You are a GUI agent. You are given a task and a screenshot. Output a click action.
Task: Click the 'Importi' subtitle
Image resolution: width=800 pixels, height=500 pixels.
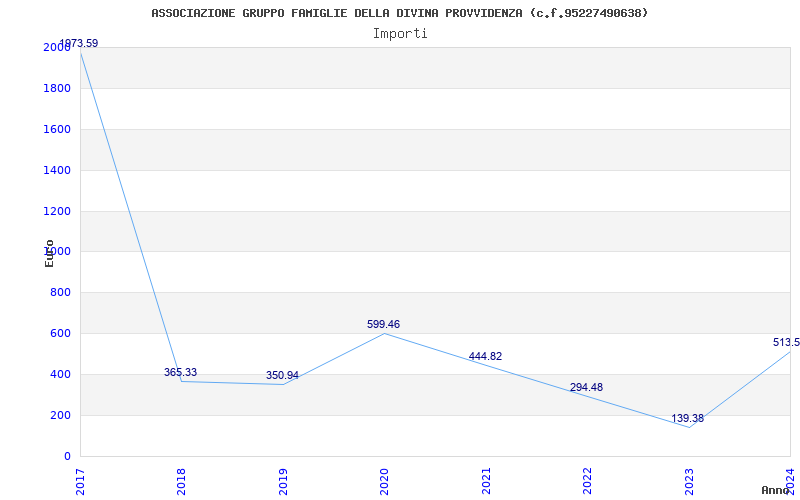click(x=400, y=34)
